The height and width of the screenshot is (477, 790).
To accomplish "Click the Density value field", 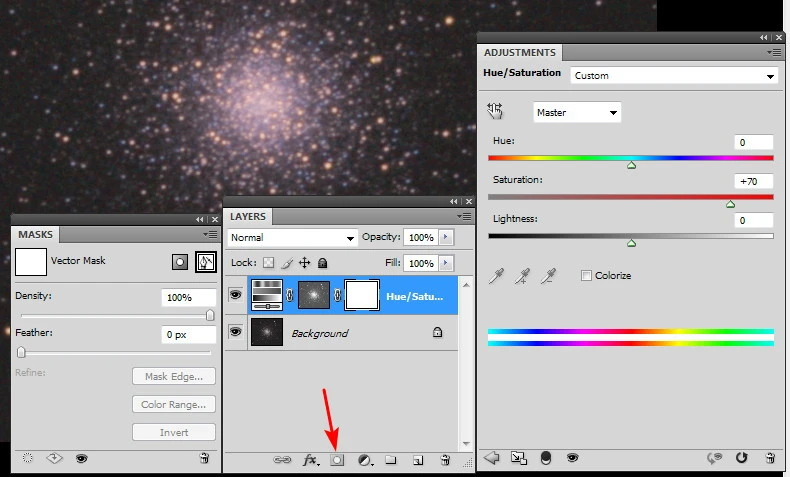I will 189,298.
